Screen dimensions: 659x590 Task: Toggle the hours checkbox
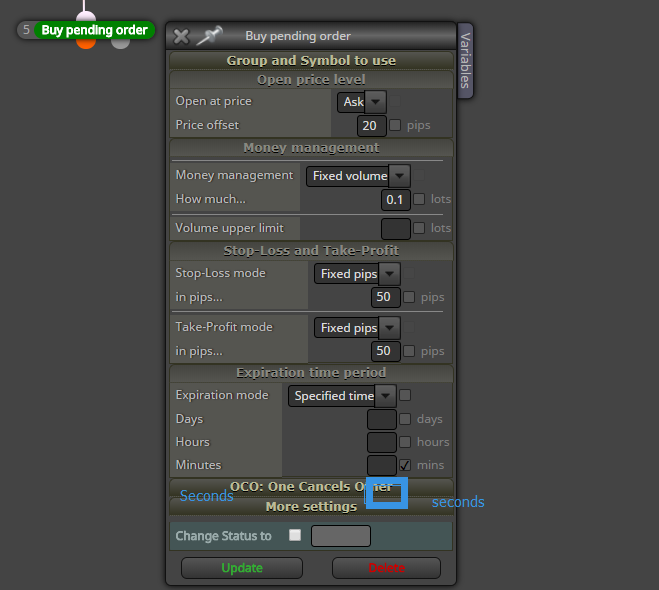405,442
